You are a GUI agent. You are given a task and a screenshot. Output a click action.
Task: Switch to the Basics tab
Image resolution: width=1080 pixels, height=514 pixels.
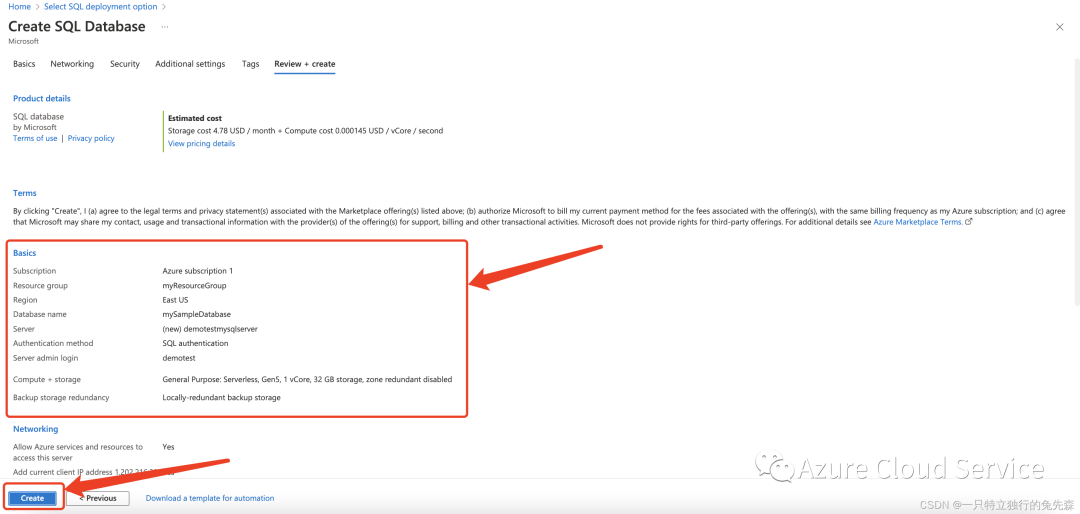(24, 64)
